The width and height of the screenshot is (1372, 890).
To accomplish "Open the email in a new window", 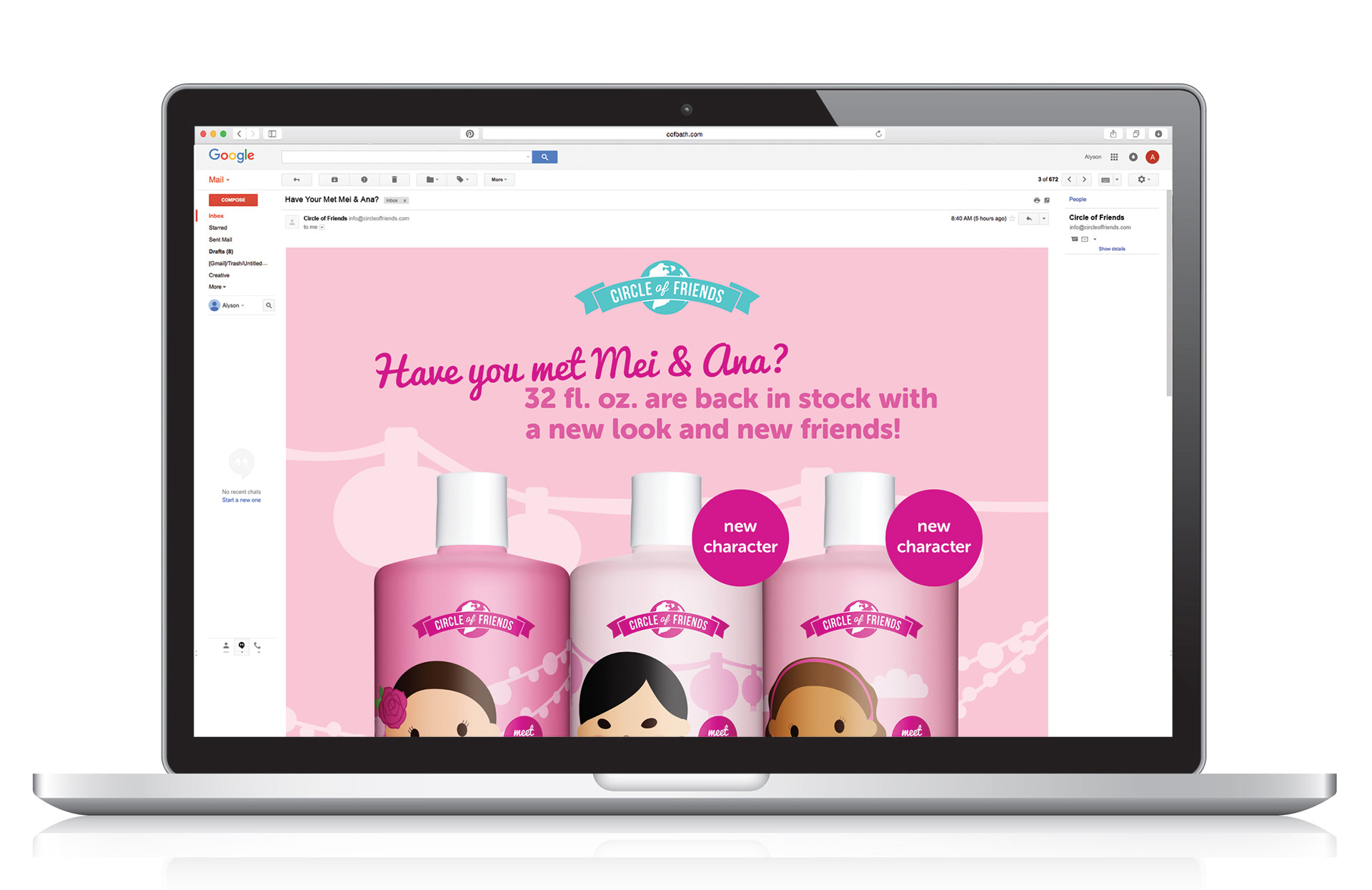I will 1047,200.
